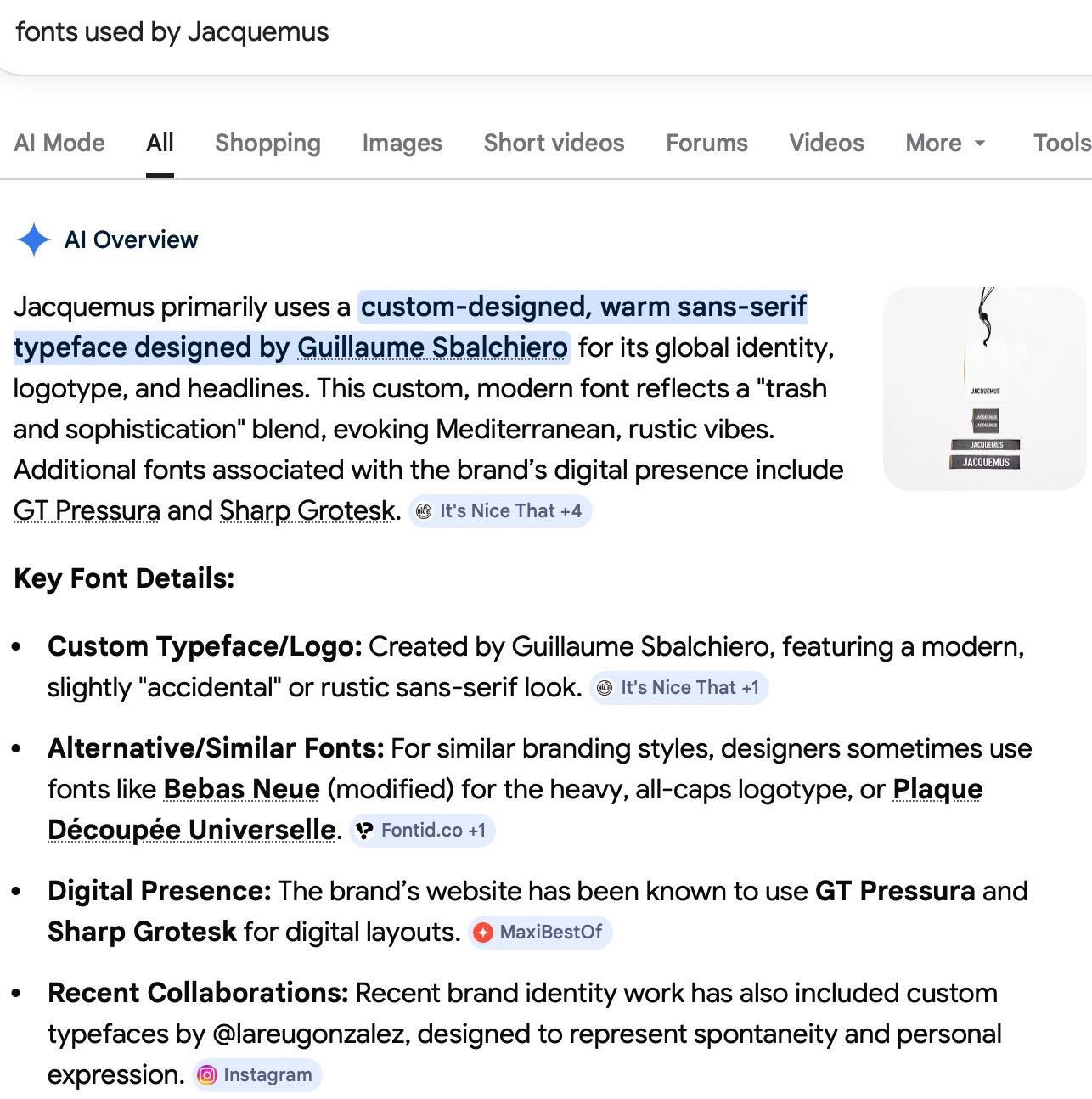Follow the GT Pressura underlined link
Image resolution: width=1092 pixels, height=1099 pixels.
point(87,510)
